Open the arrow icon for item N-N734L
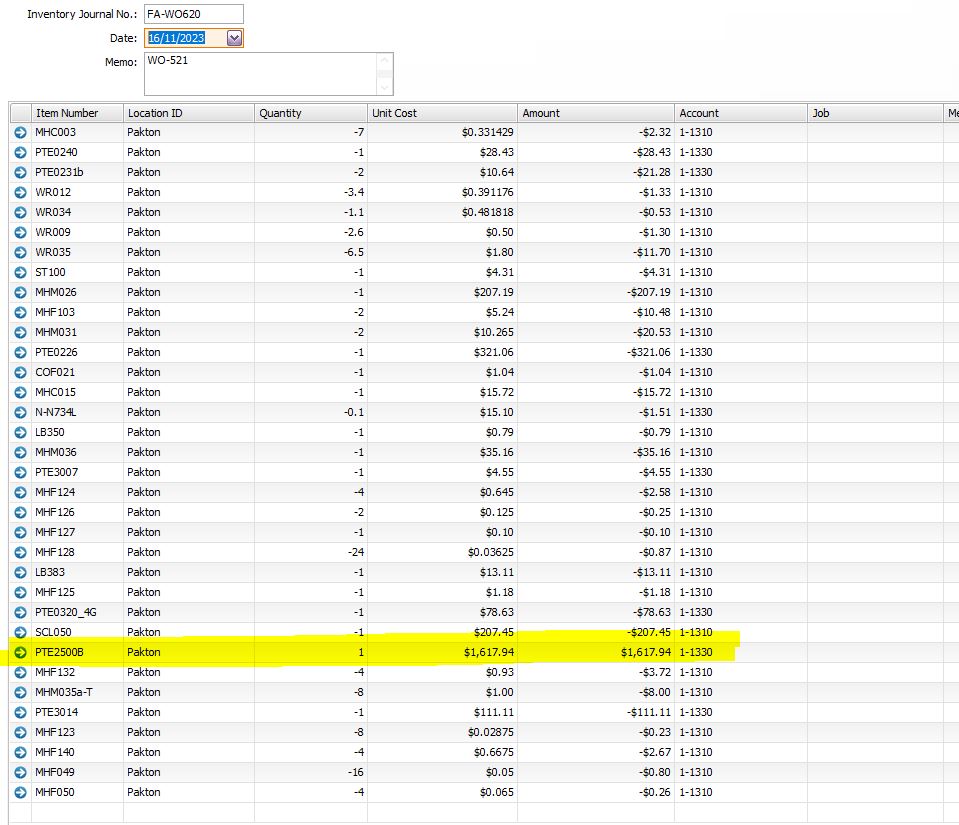This screenshot has width=959, height=825. [x=20, y=412]
